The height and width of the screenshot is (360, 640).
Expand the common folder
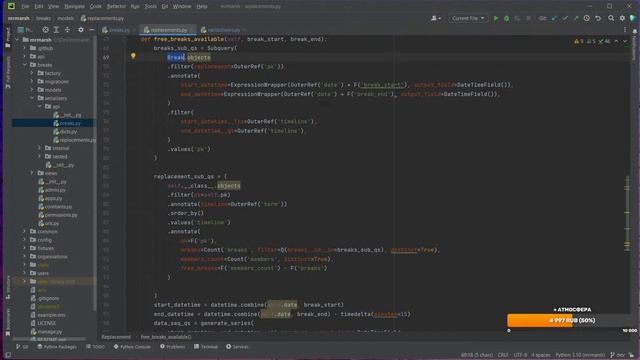[x=24, y=231]
